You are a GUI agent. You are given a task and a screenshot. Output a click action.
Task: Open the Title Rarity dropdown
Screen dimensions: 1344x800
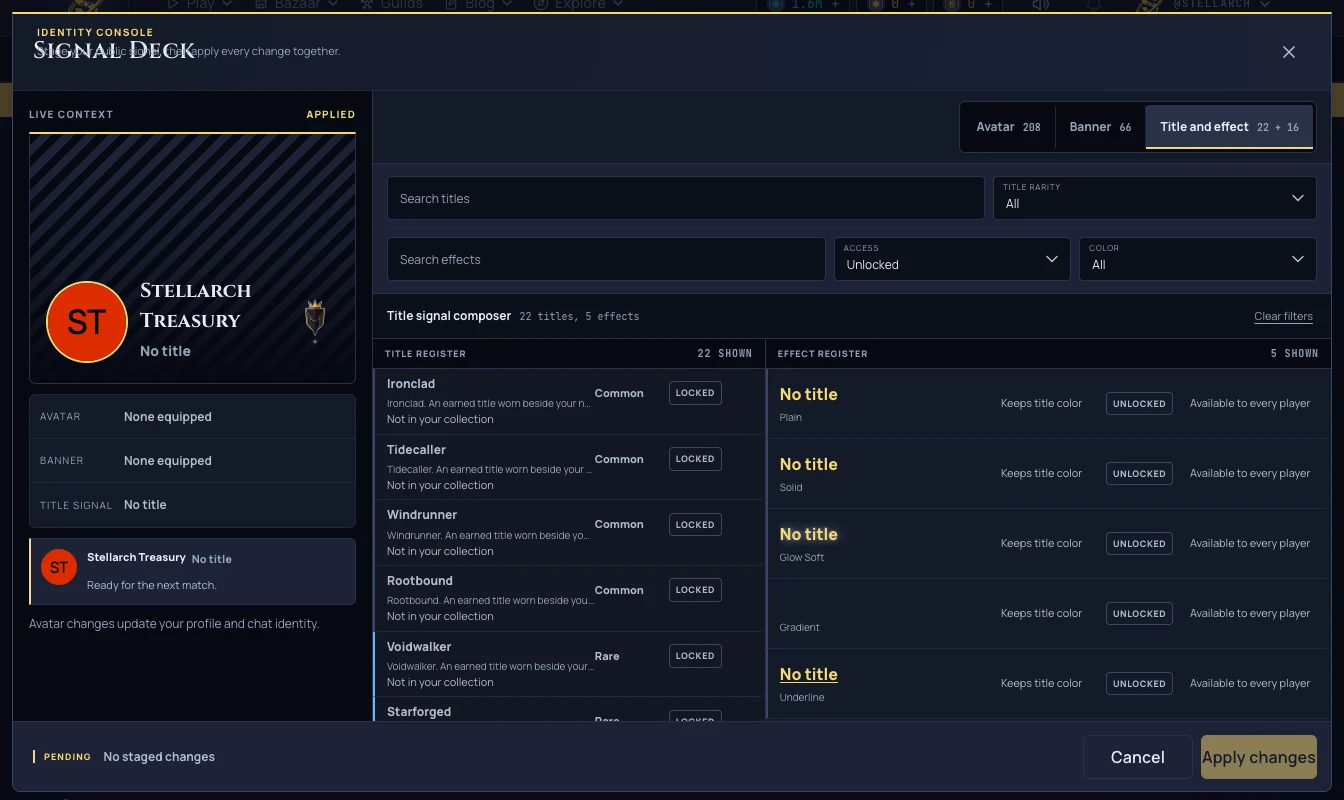click(x=1155, y=198)
